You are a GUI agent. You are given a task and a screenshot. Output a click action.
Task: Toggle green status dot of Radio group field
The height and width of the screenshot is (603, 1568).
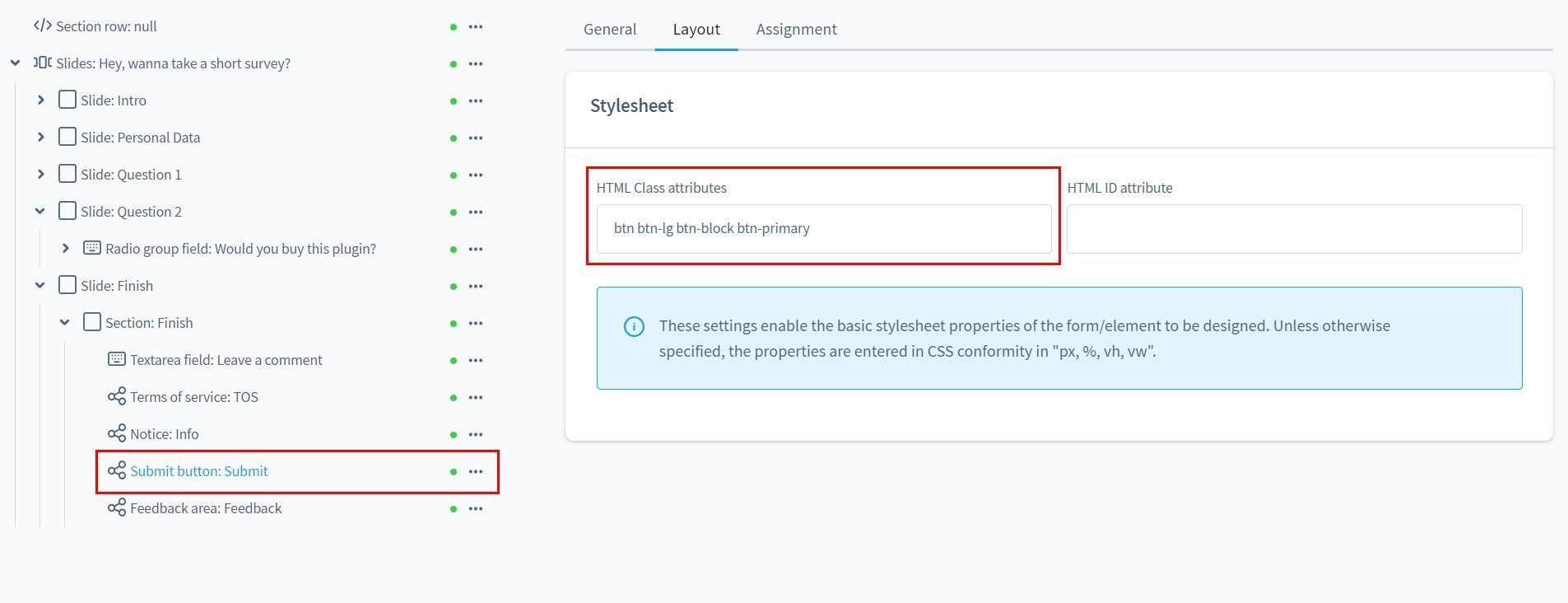point(454,250)
